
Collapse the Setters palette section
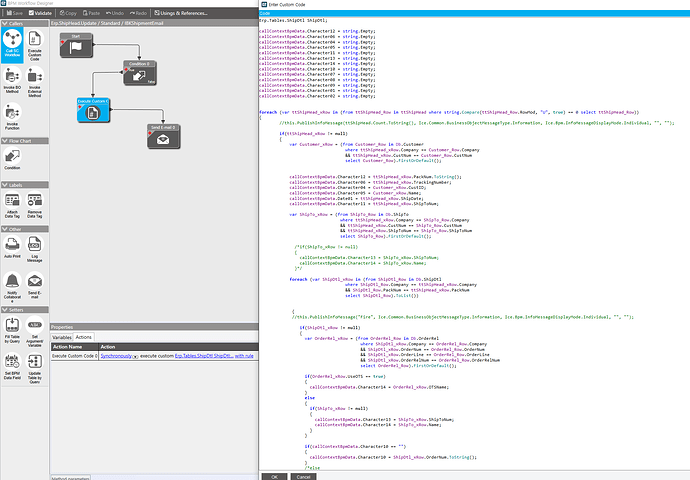point(5,310)
